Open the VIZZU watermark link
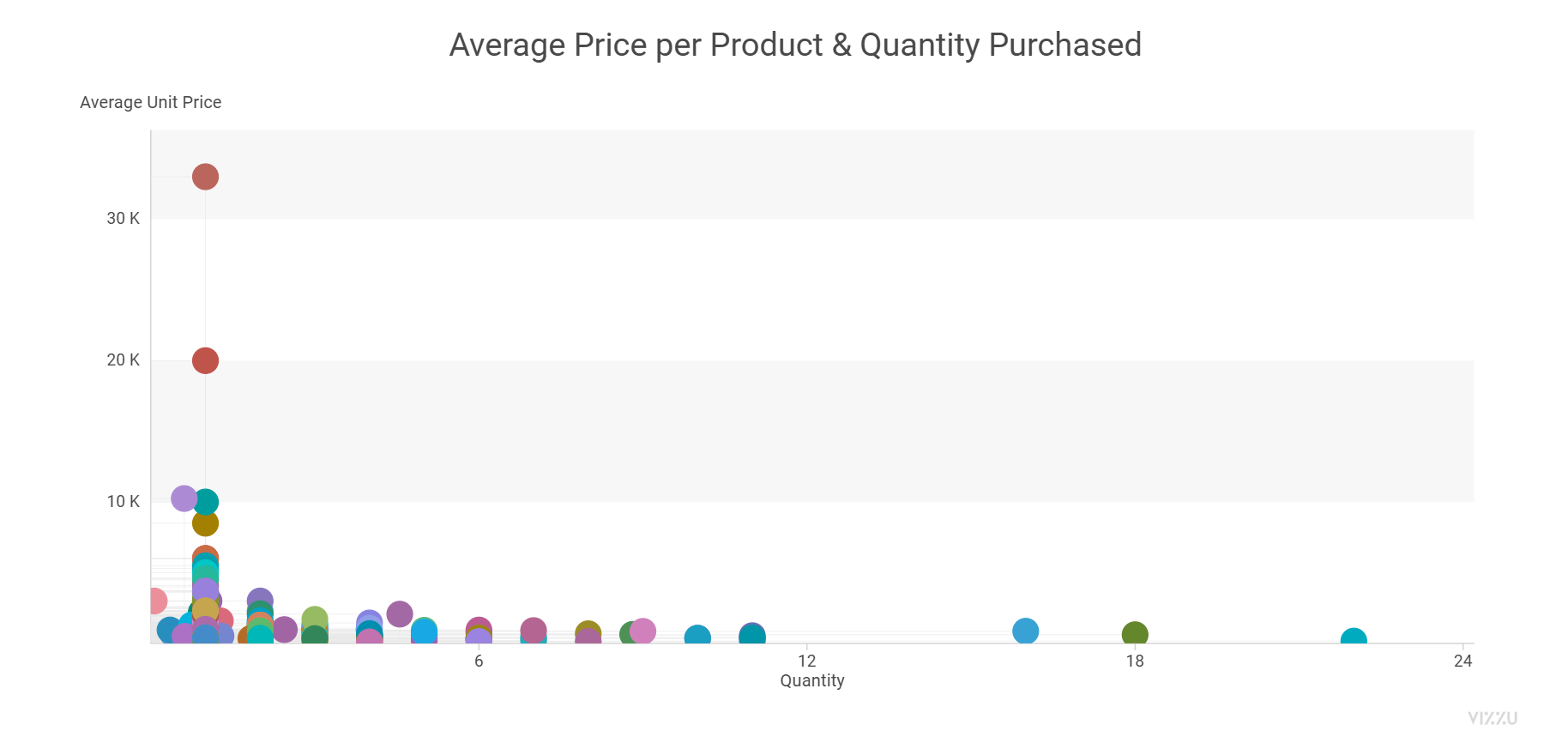The width and height of the screenshot is (1568, 737). click(1493, 718)
